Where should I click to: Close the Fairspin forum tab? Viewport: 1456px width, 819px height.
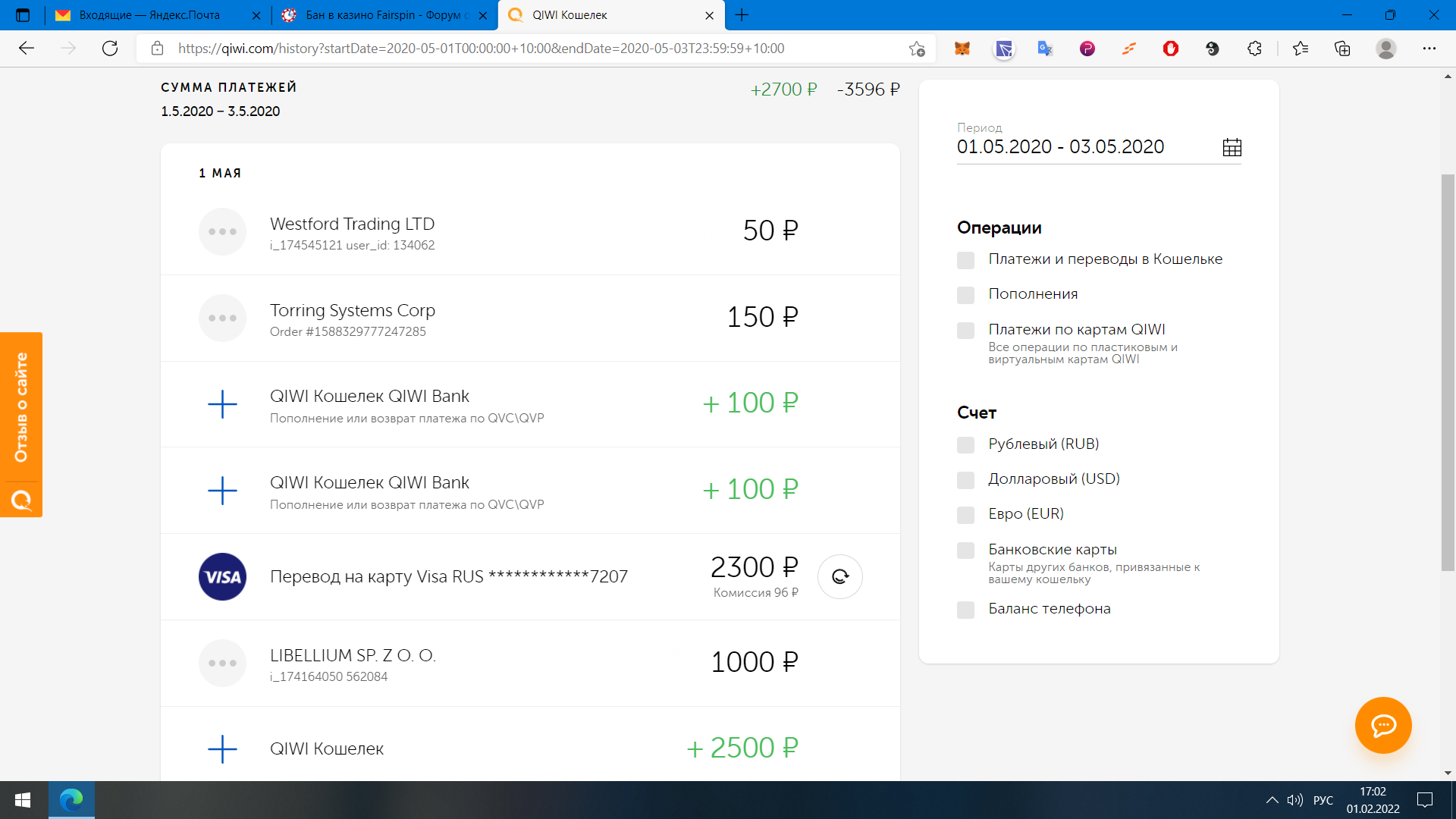(483, 15)
